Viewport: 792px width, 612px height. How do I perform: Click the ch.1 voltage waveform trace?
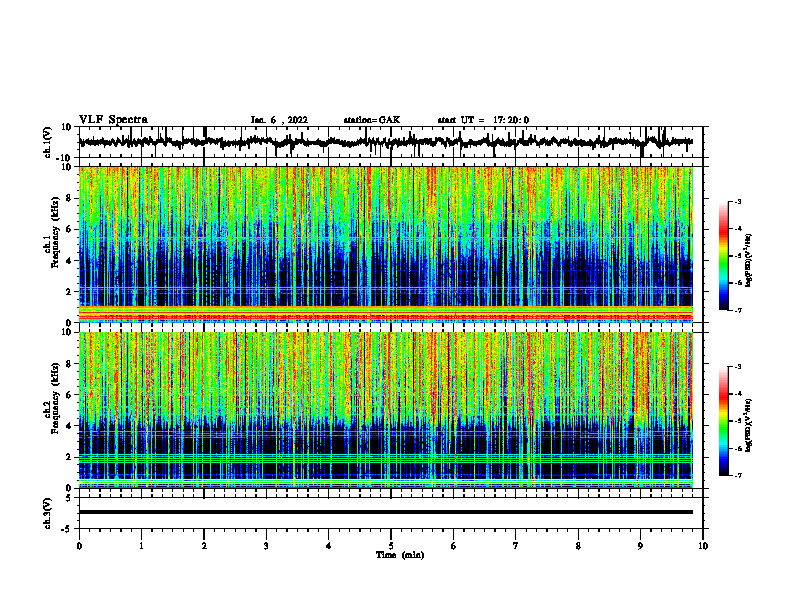pyautogui.click(x=385, y=142)
